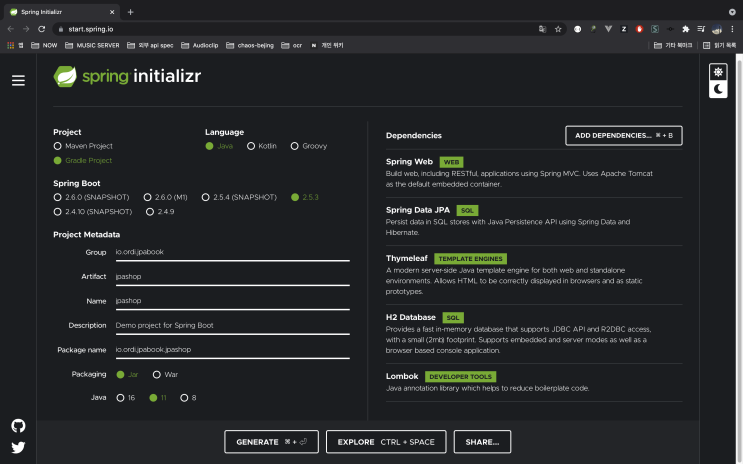Click the tab search down-arrow icon

(x=732, y=12)
